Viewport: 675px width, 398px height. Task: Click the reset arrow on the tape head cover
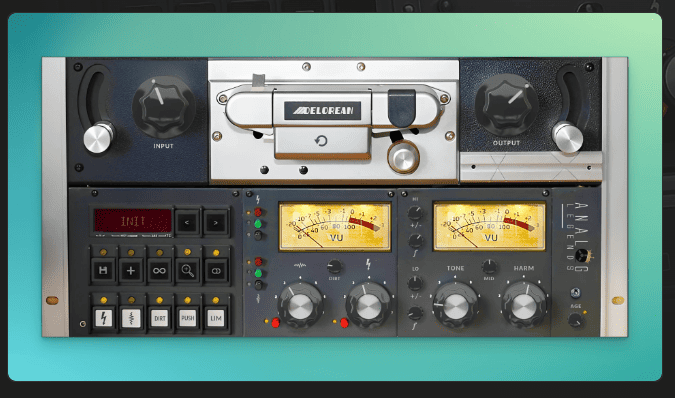click(321, 141)
